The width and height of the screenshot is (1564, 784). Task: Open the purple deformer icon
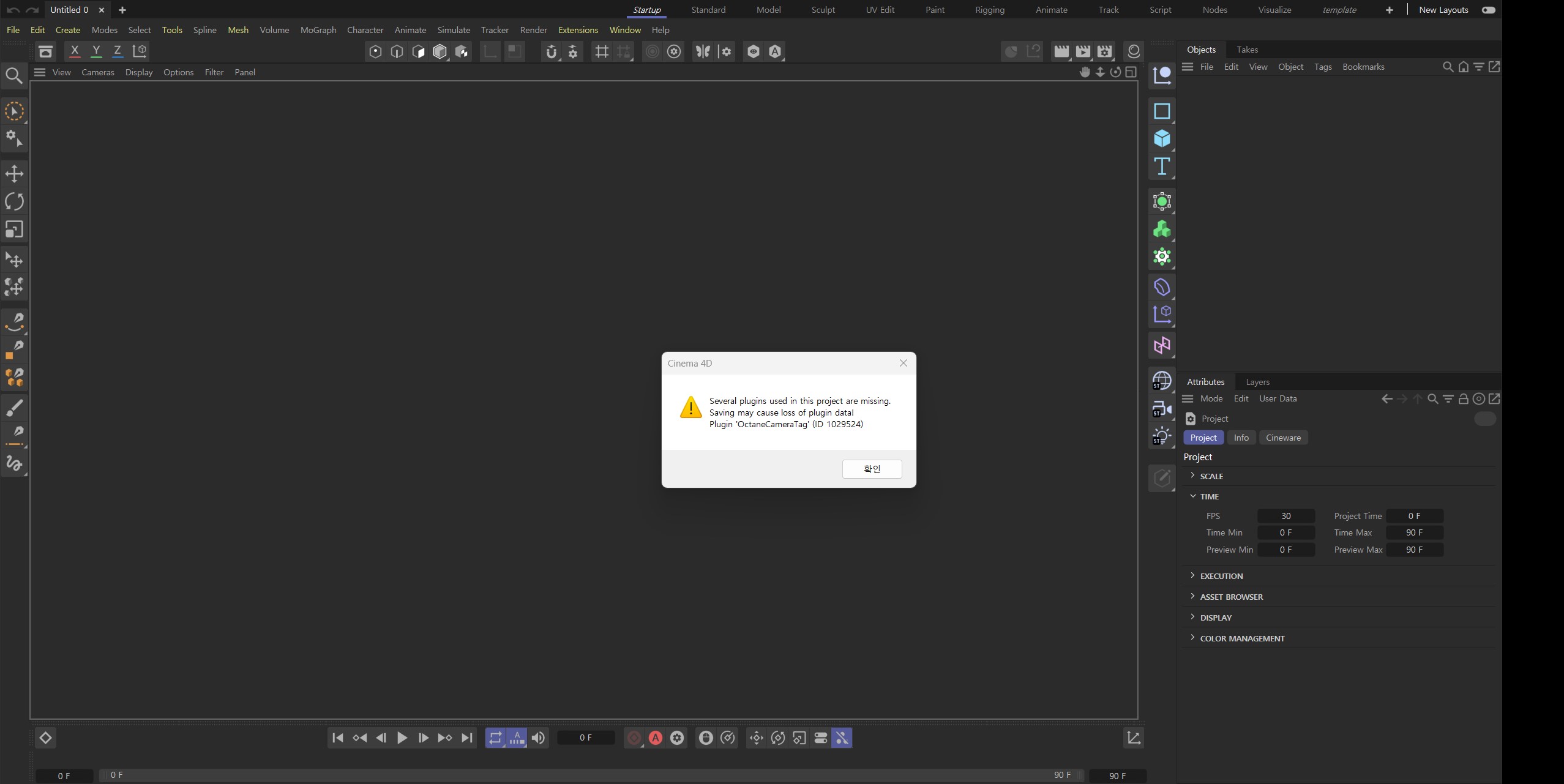coord(1162,287)
